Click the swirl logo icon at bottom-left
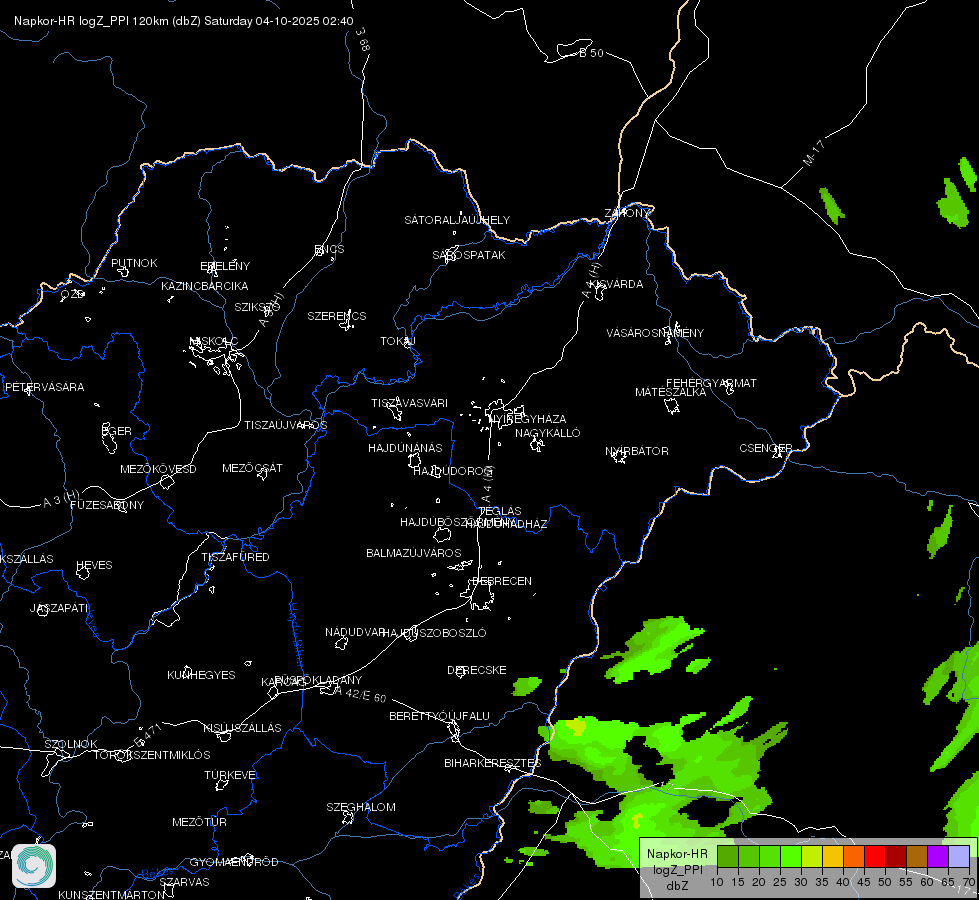This screenshot has width=979, height=900. tap(34, 866)
